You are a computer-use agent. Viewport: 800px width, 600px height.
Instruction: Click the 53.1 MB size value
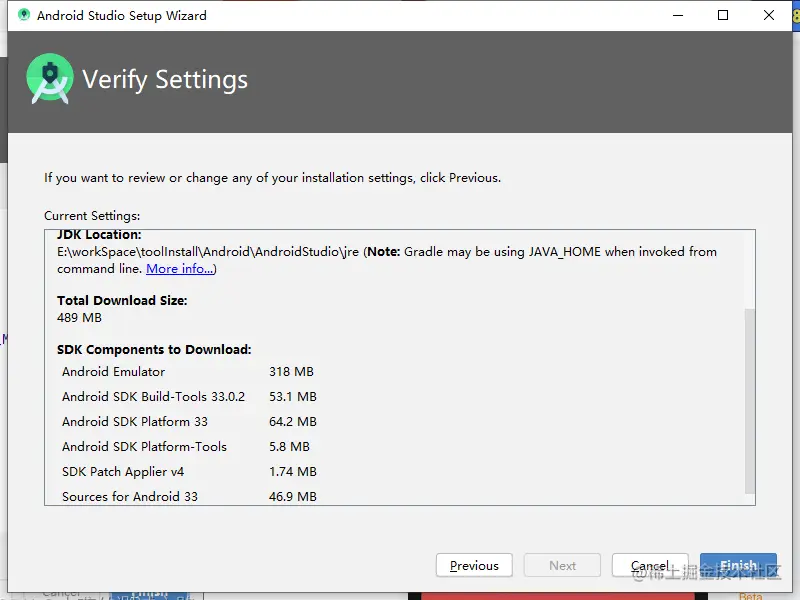293,396
